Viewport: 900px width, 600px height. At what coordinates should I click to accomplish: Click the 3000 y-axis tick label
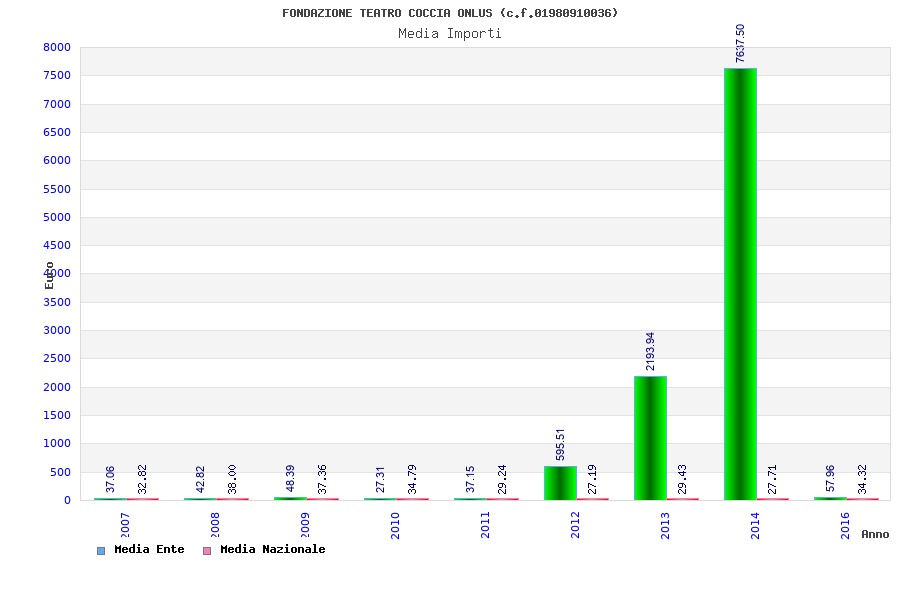coord(57,331)
